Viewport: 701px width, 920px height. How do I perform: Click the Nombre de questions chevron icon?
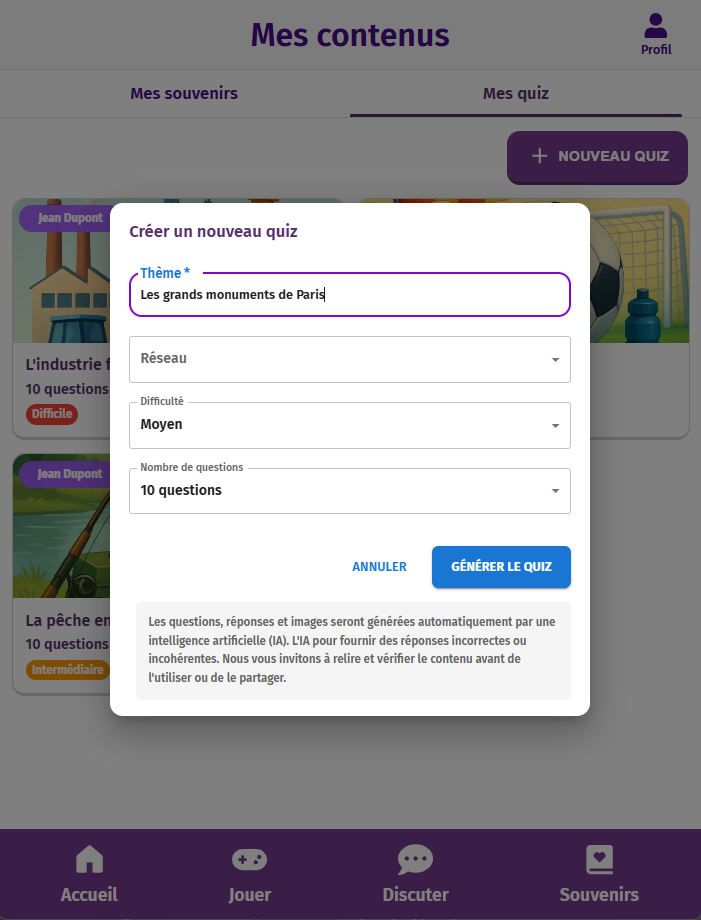(x=556, y=491)
